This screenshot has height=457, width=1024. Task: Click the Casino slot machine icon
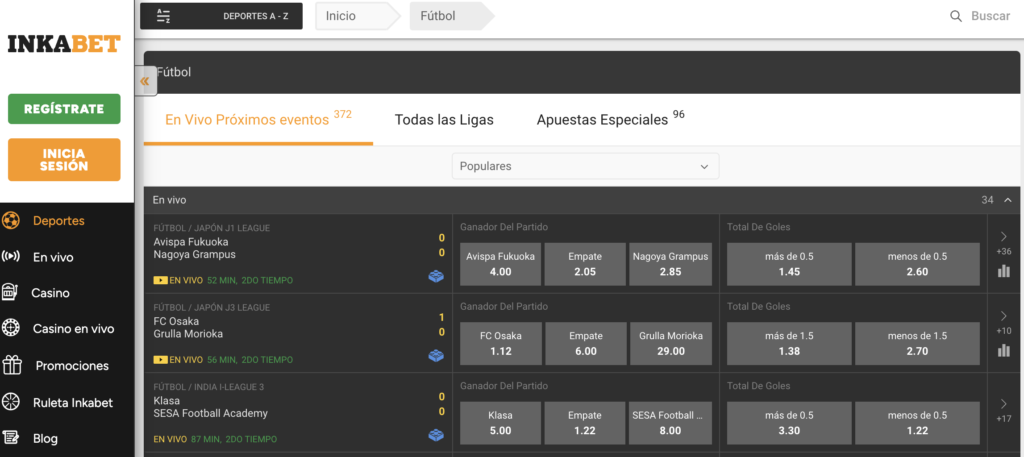click(10, 293)
